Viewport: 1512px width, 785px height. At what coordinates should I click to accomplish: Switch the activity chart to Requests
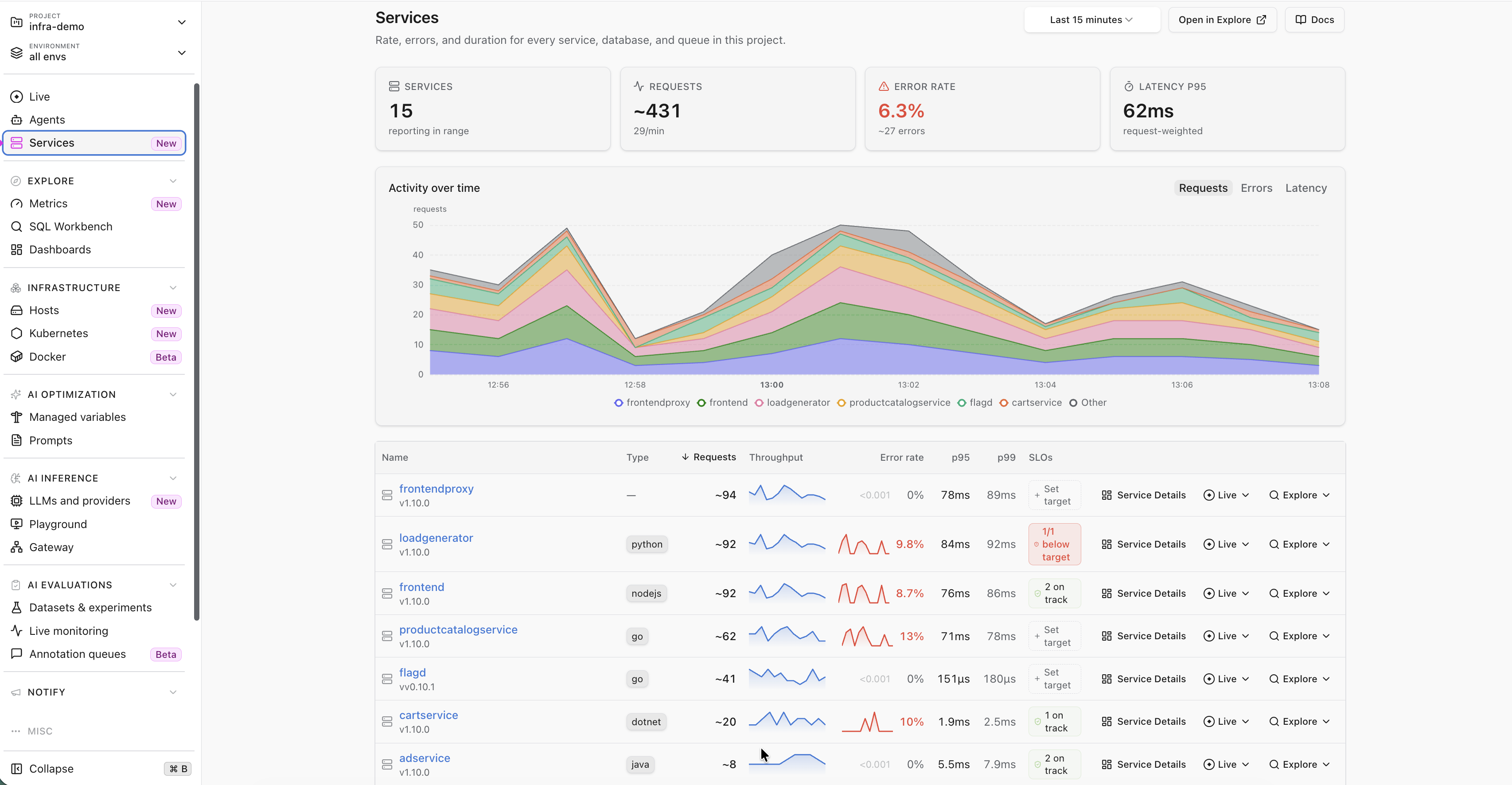point(1203,188)
